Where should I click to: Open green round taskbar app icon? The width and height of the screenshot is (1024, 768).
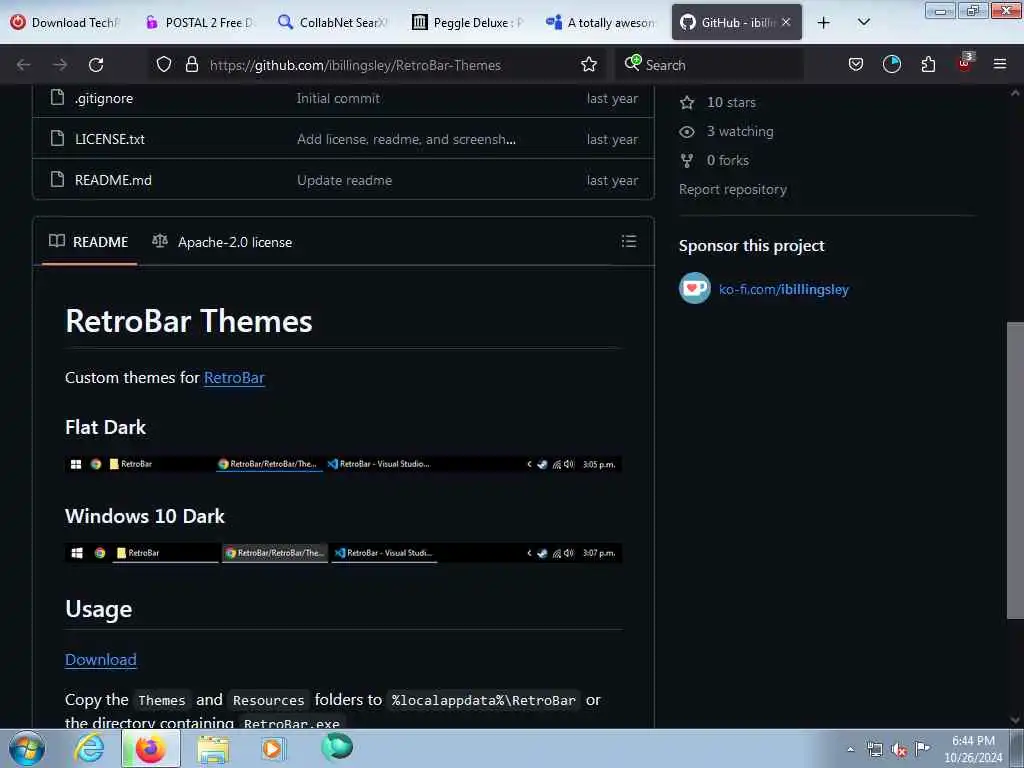tap(337, 747)
